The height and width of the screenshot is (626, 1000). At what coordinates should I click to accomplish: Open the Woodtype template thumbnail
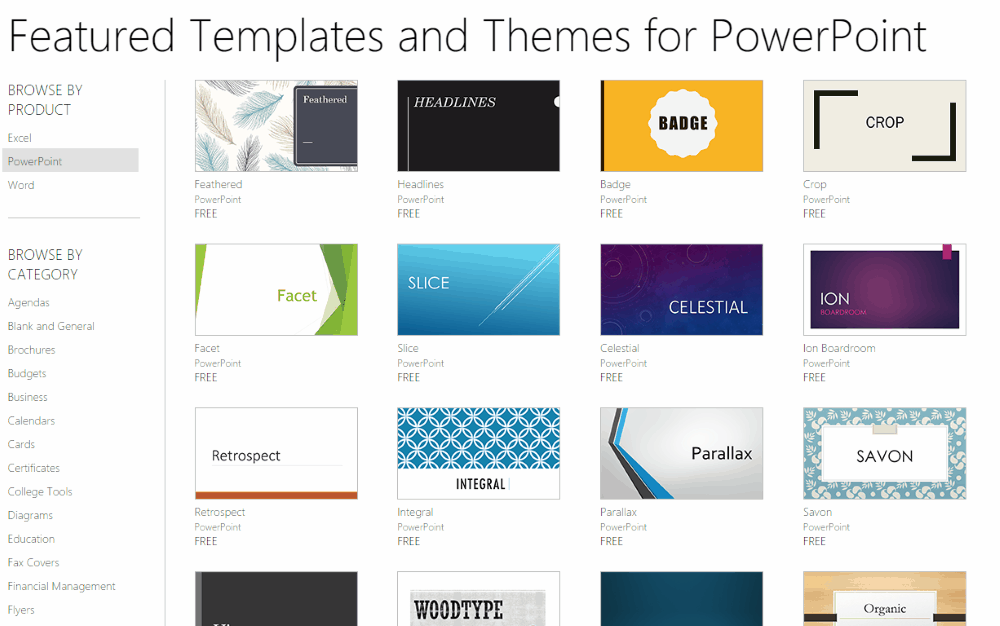point(478,599)
